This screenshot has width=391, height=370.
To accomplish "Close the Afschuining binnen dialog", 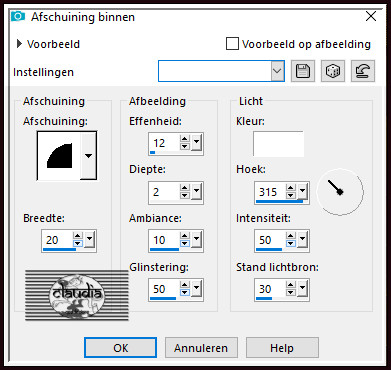I will click(x=371, y=16).
